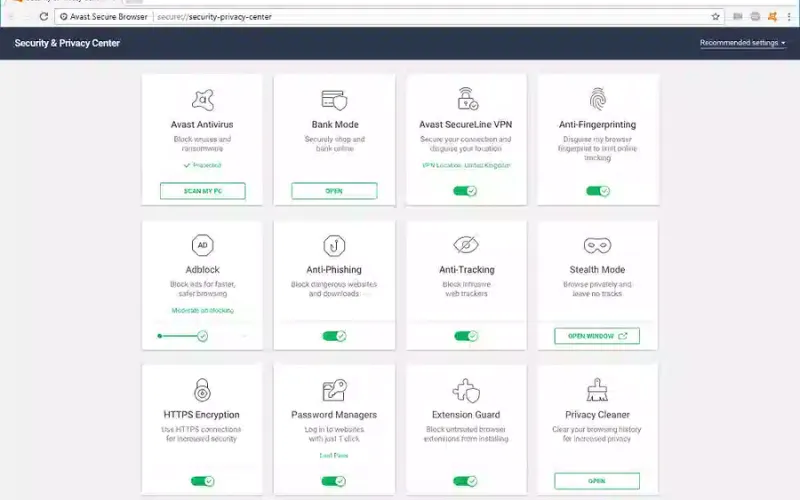Viewport: 800px width, 500px height.
Task: Disable the Anti-Phishing switch
Action: [334, 336]
